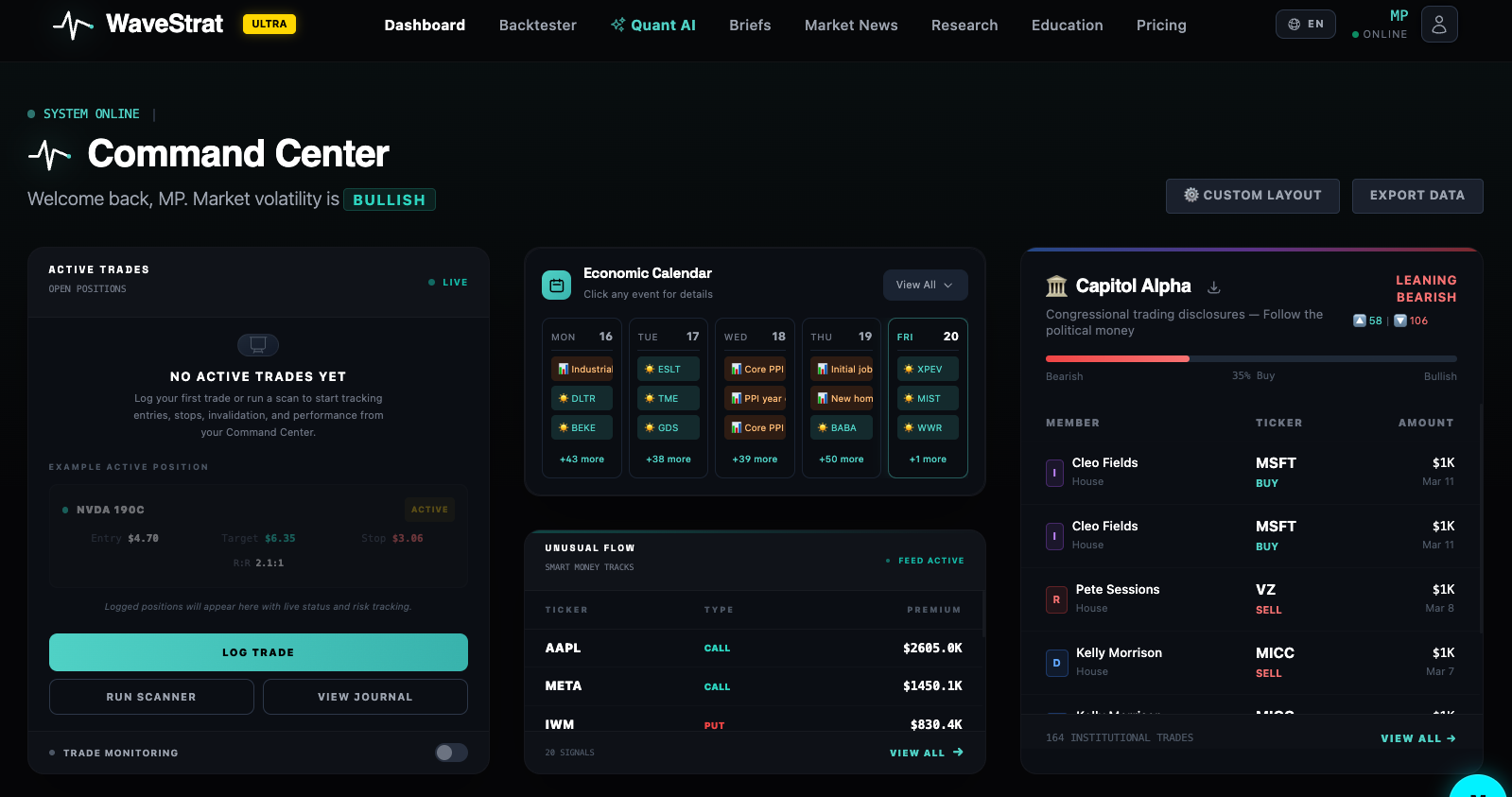This screenshot has height=797, width=1512.
Task: Click the bullish up-arrow 58 indicator
Action: (x=1367, y=321)
